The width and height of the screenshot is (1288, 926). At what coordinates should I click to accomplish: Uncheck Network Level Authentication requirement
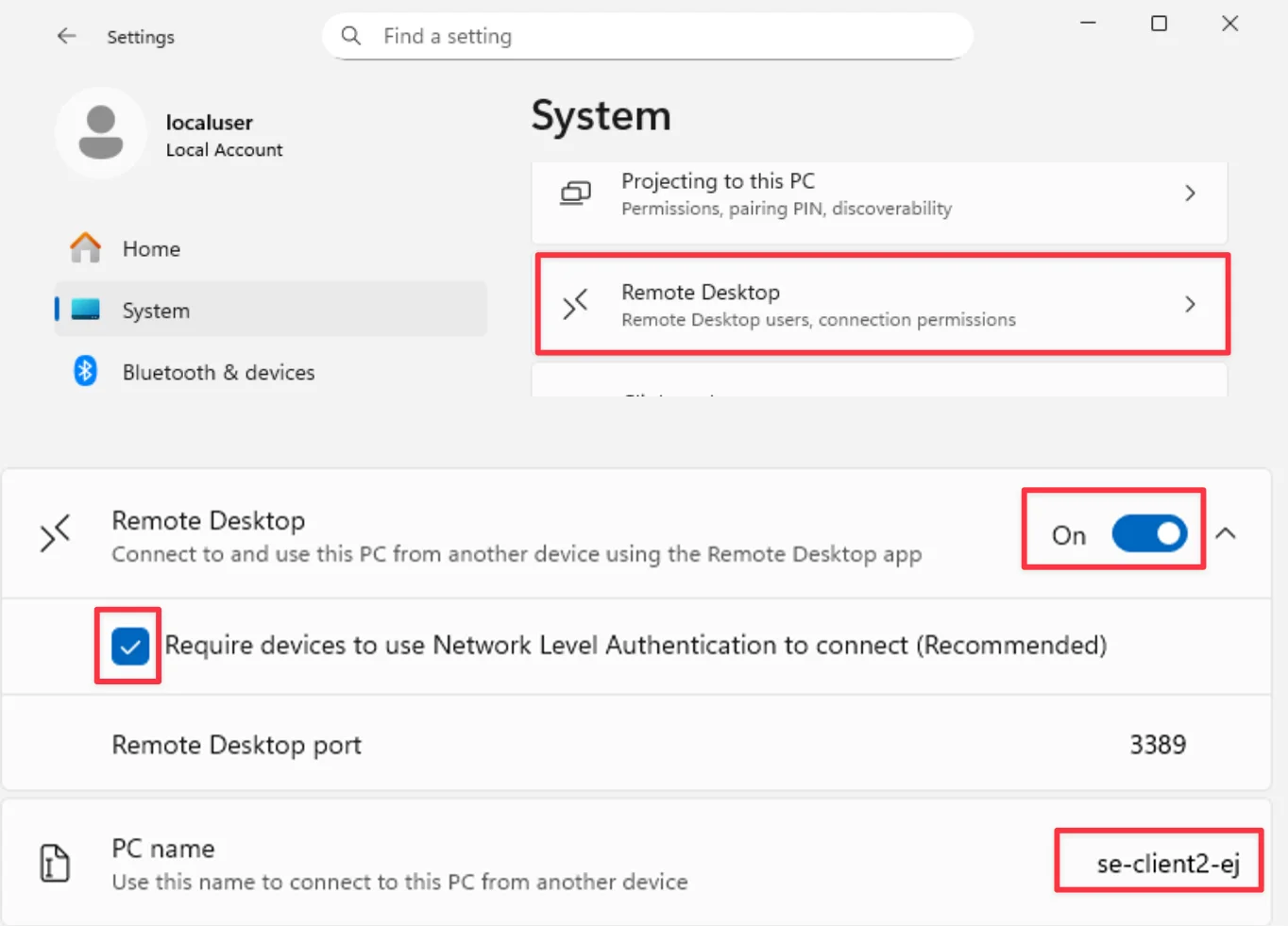tap(127, 646)
